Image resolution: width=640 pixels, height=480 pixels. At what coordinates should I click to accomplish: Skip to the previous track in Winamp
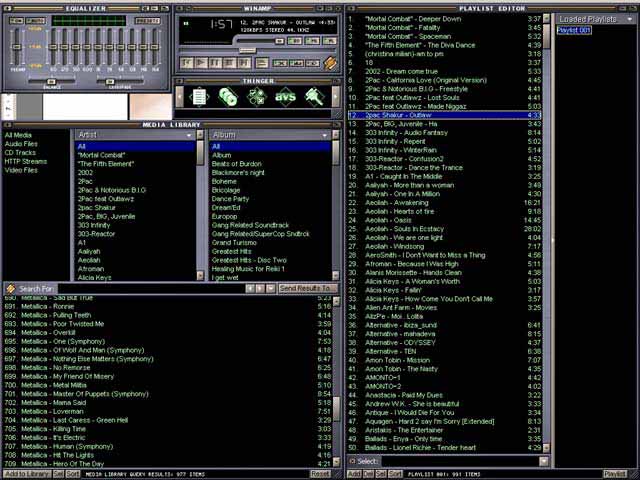tap(187, 63)
